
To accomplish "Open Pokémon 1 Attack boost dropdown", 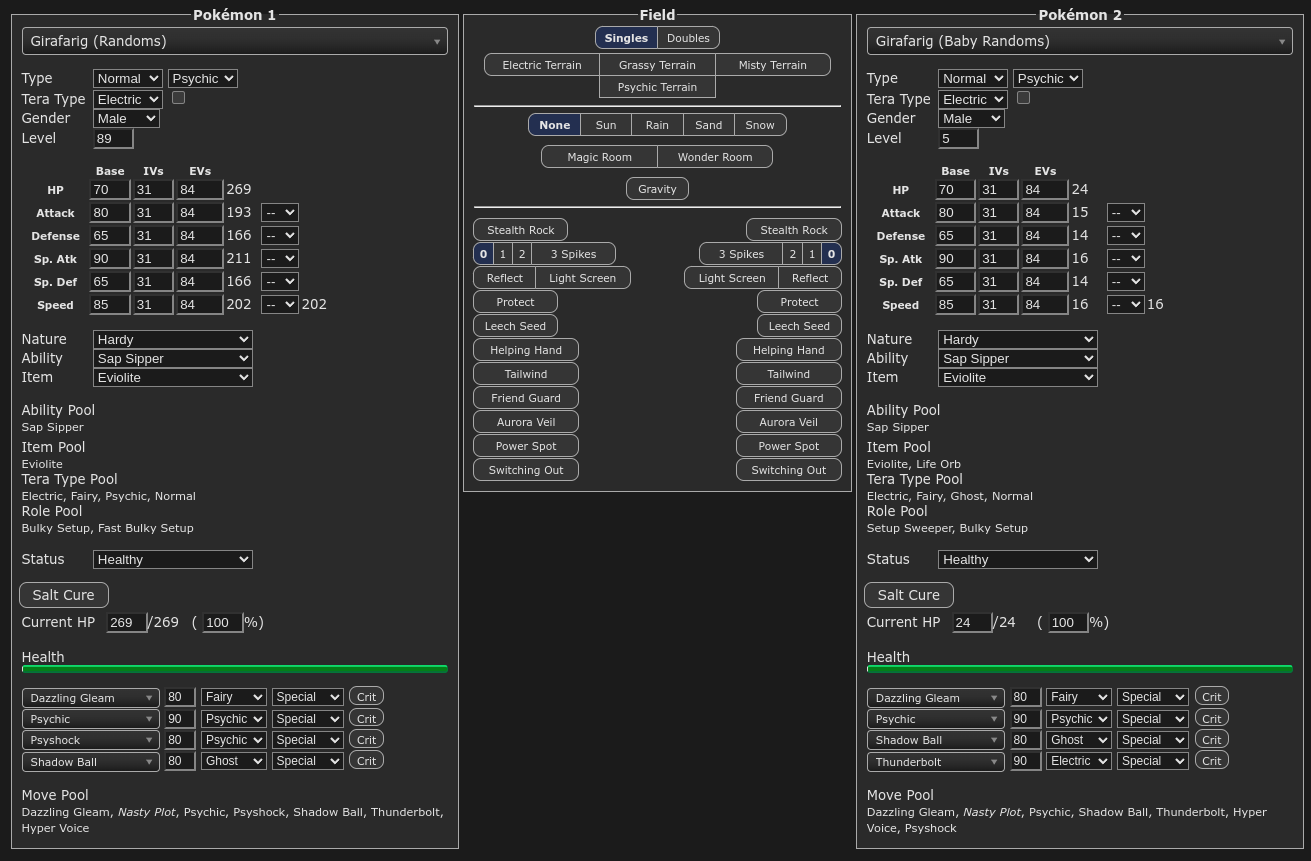I will [280, 213].
